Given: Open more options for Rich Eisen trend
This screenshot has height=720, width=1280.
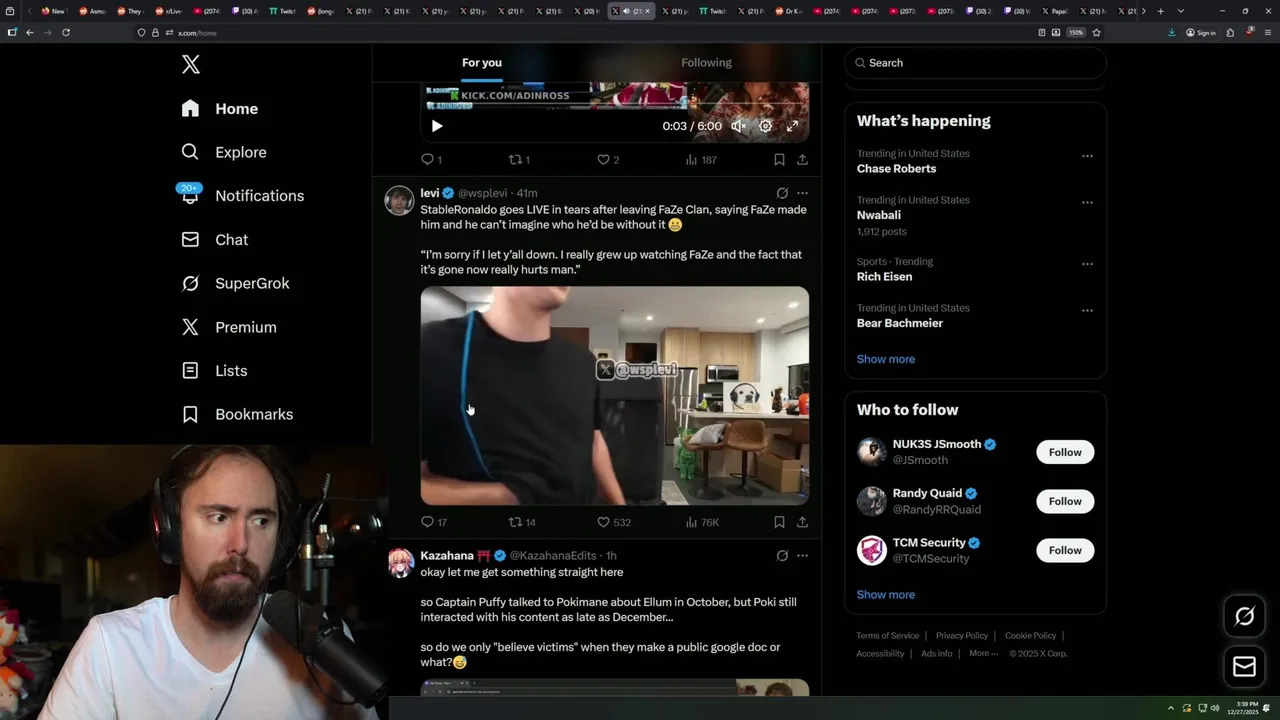Looking at the screenshot, I should click(1087, 264).
